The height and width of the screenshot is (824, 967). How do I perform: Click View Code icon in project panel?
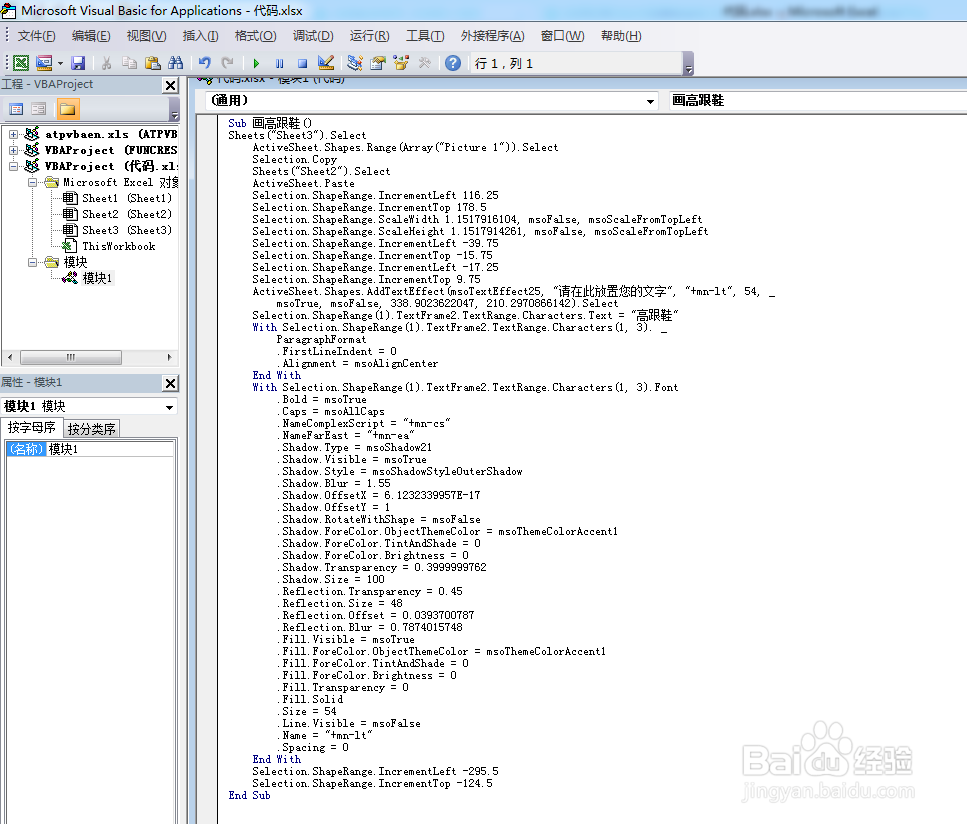[17, 109]
